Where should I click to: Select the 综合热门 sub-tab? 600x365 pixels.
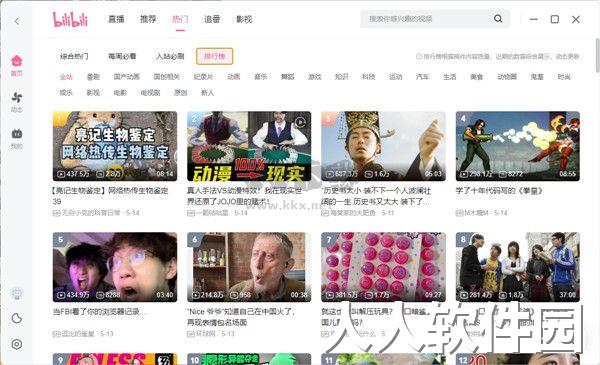point(74,56)
